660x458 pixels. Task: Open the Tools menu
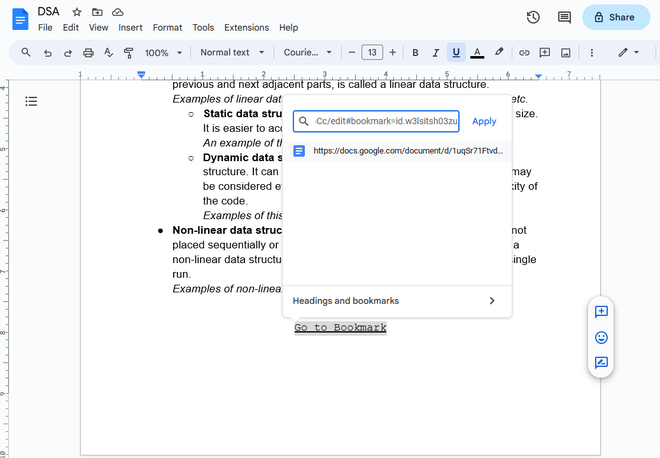pyautogui.click(x=203, y=27)
